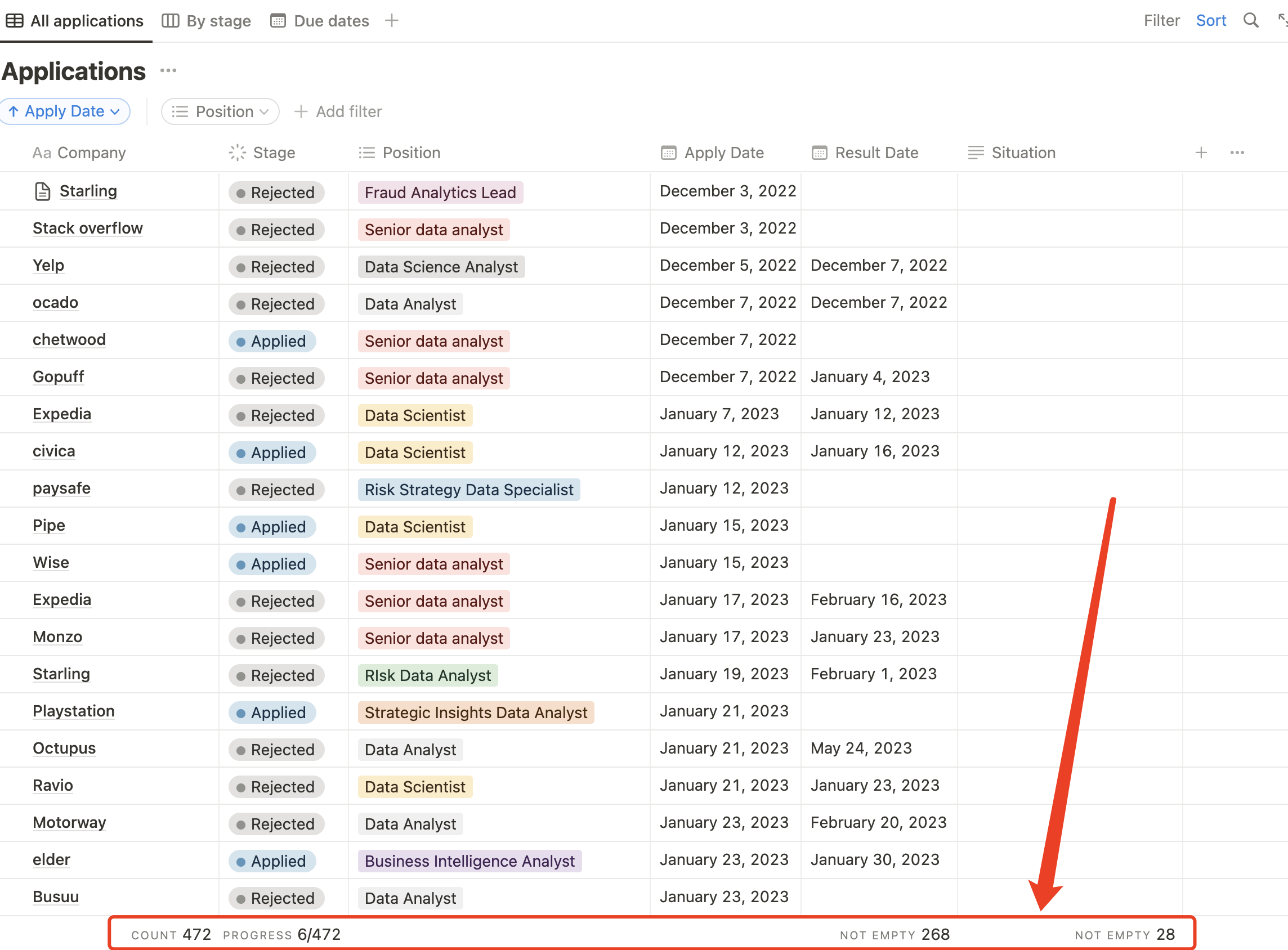This screenshot has height=950, width=1288.
Task: Open Stack overflow entry
Action: tap(87, 228)
